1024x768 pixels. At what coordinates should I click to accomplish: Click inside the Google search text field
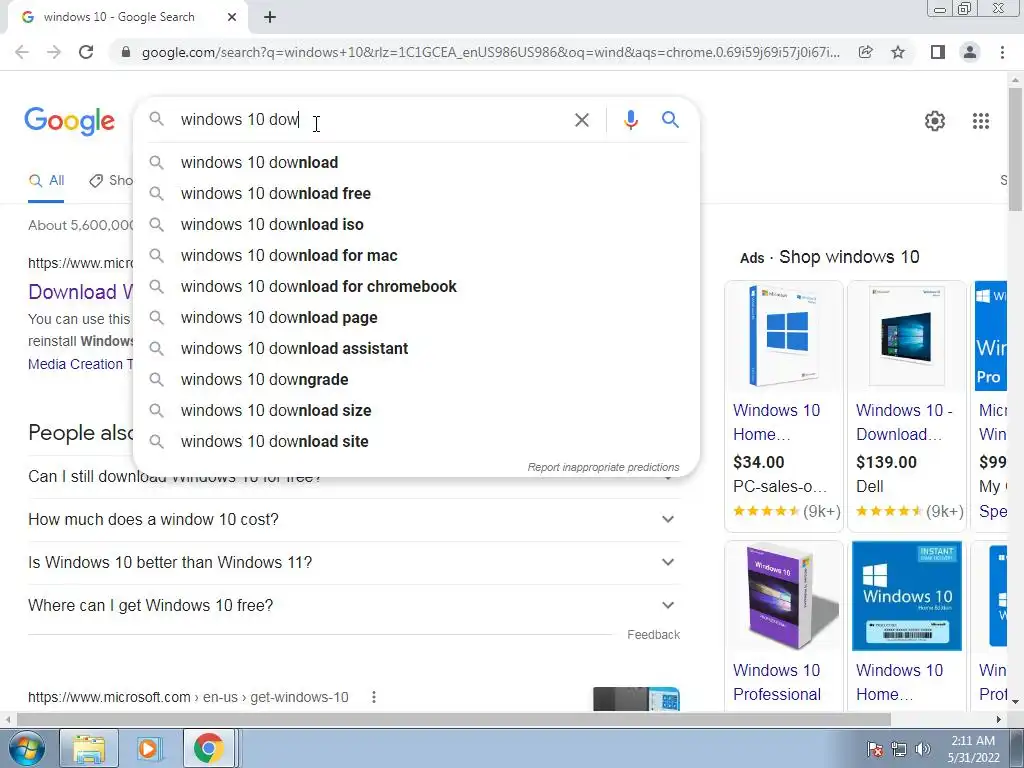click(x=369, y=120)
